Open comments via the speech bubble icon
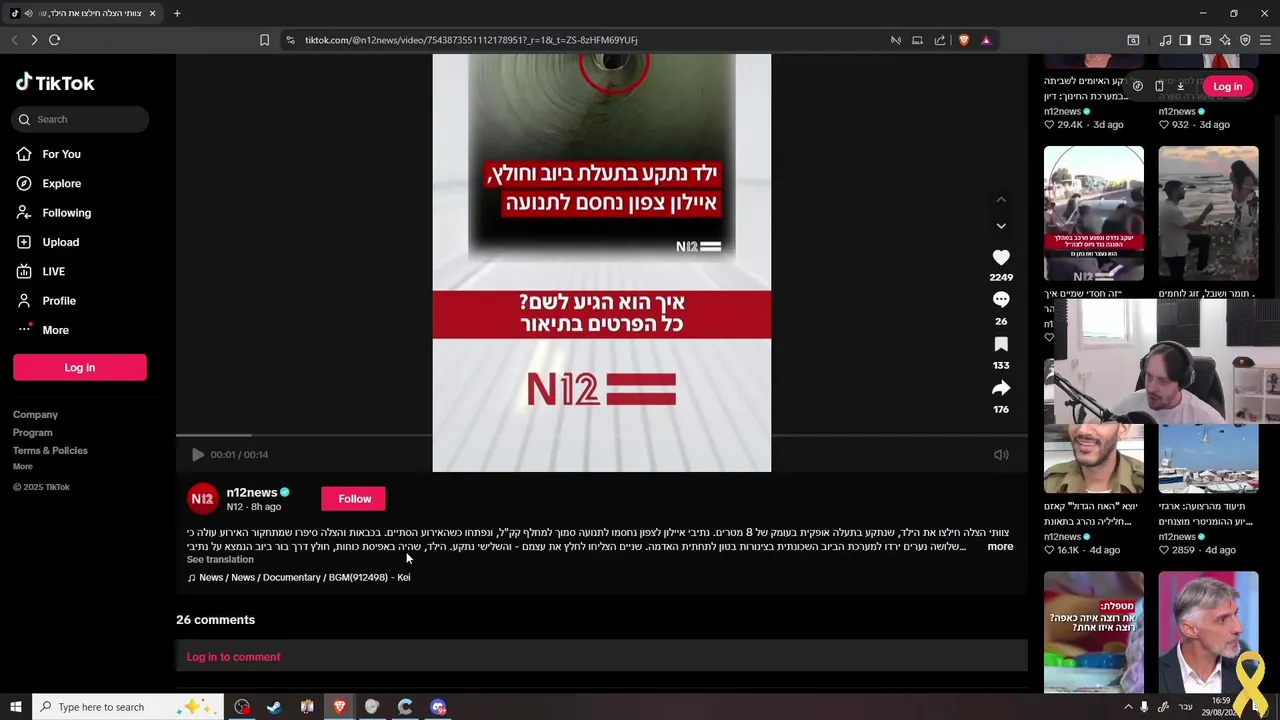Screen dimensions: 1280x720 (x=1001, y=300)
